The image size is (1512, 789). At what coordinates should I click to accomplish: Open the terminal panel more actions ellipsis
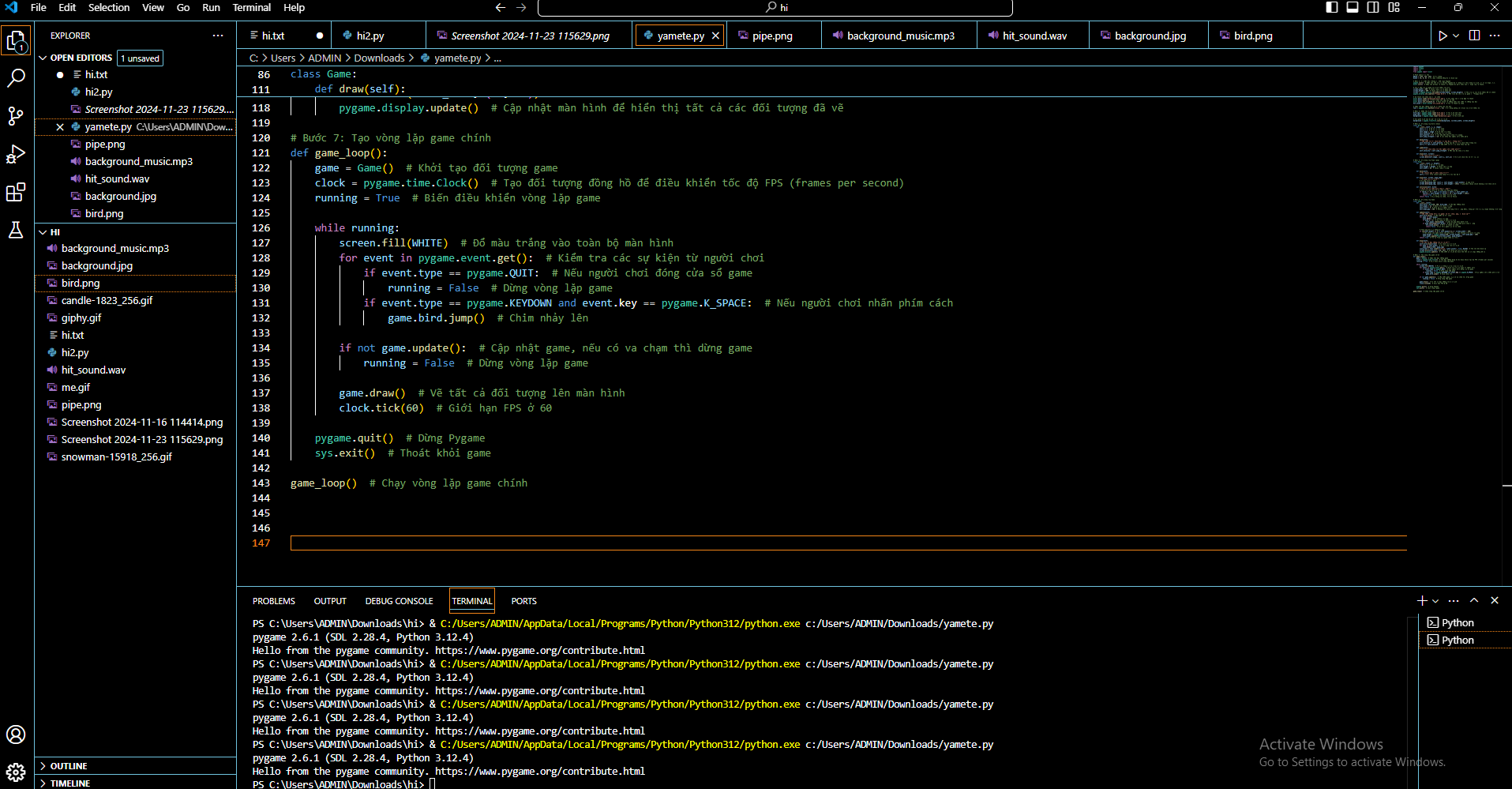(x=1454, y=601)
